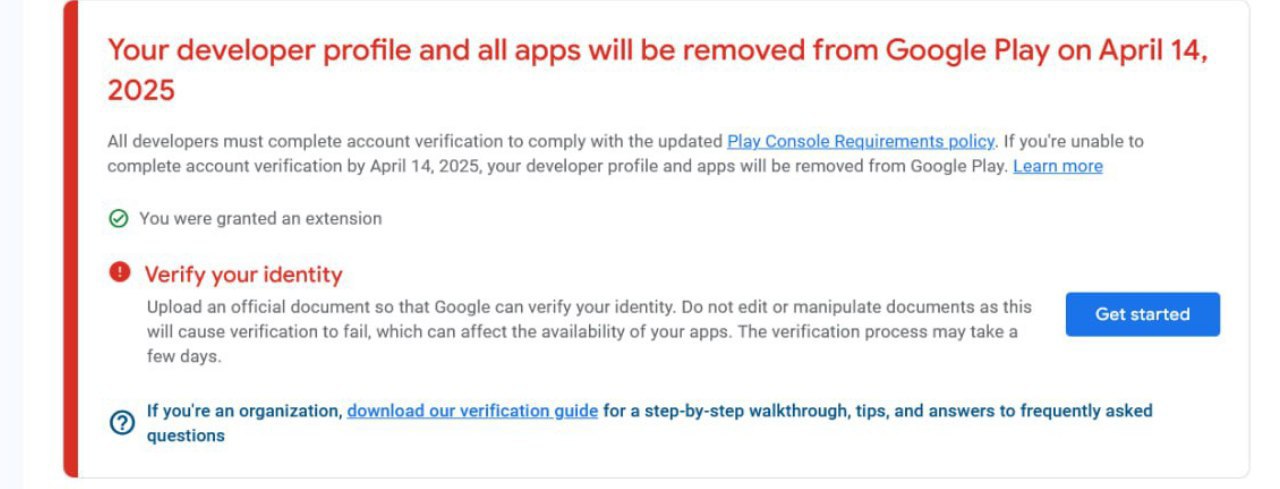The width and height of the screenshot is (1280, 489).
Task: Click the word 'questions' ending the organization note
Action: coord(186,436)
